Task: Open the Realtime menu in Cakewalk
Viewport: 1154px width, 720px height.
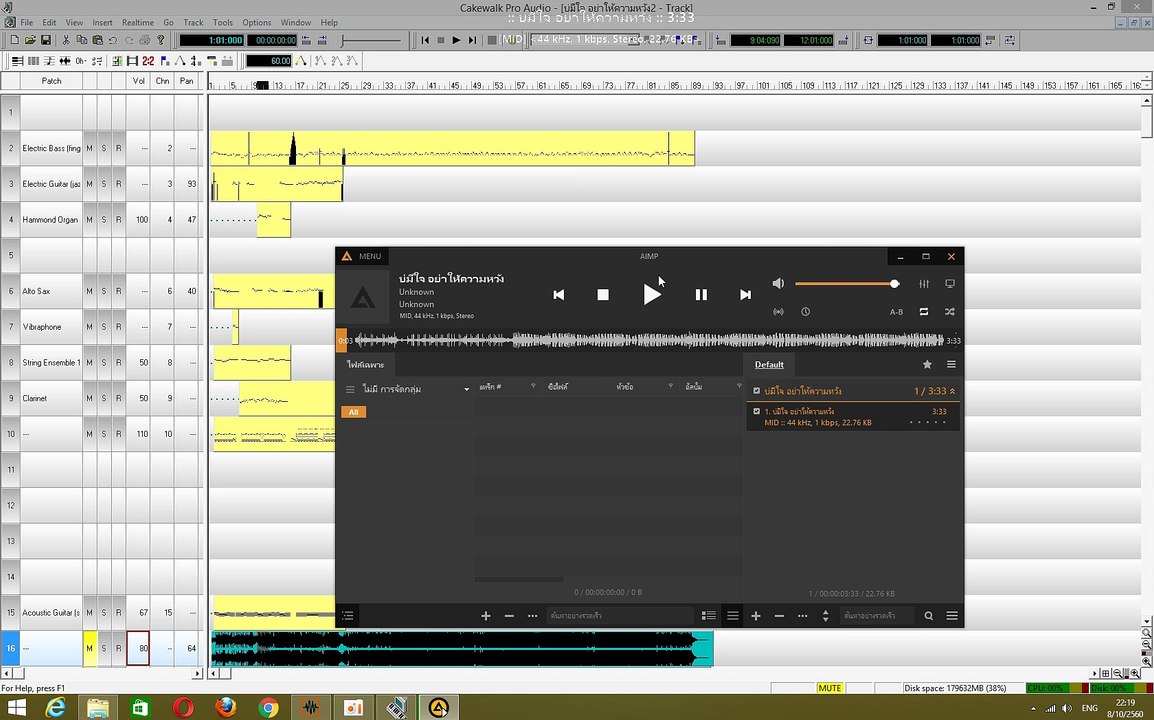Action: click(x=138, y=22)
